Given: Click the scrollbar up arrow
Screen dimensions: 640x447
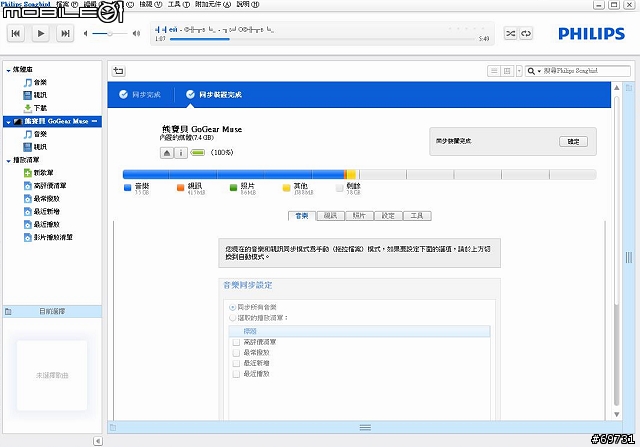Looking at the screenshot, I should click(x=617, y=88).
